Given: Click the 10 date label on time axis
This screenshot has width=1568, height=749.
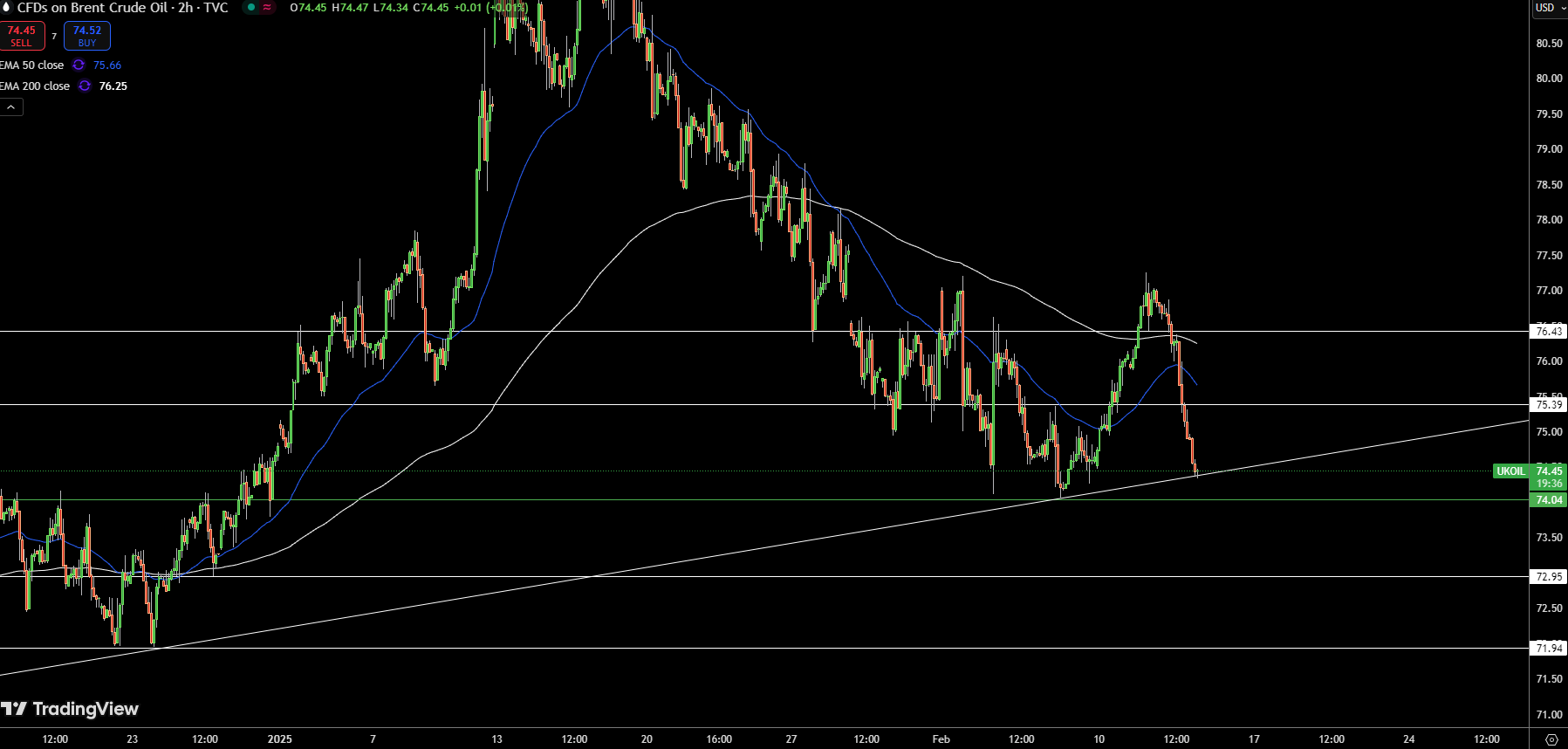Looking at the screenshot, I should tap(1099, 739).
